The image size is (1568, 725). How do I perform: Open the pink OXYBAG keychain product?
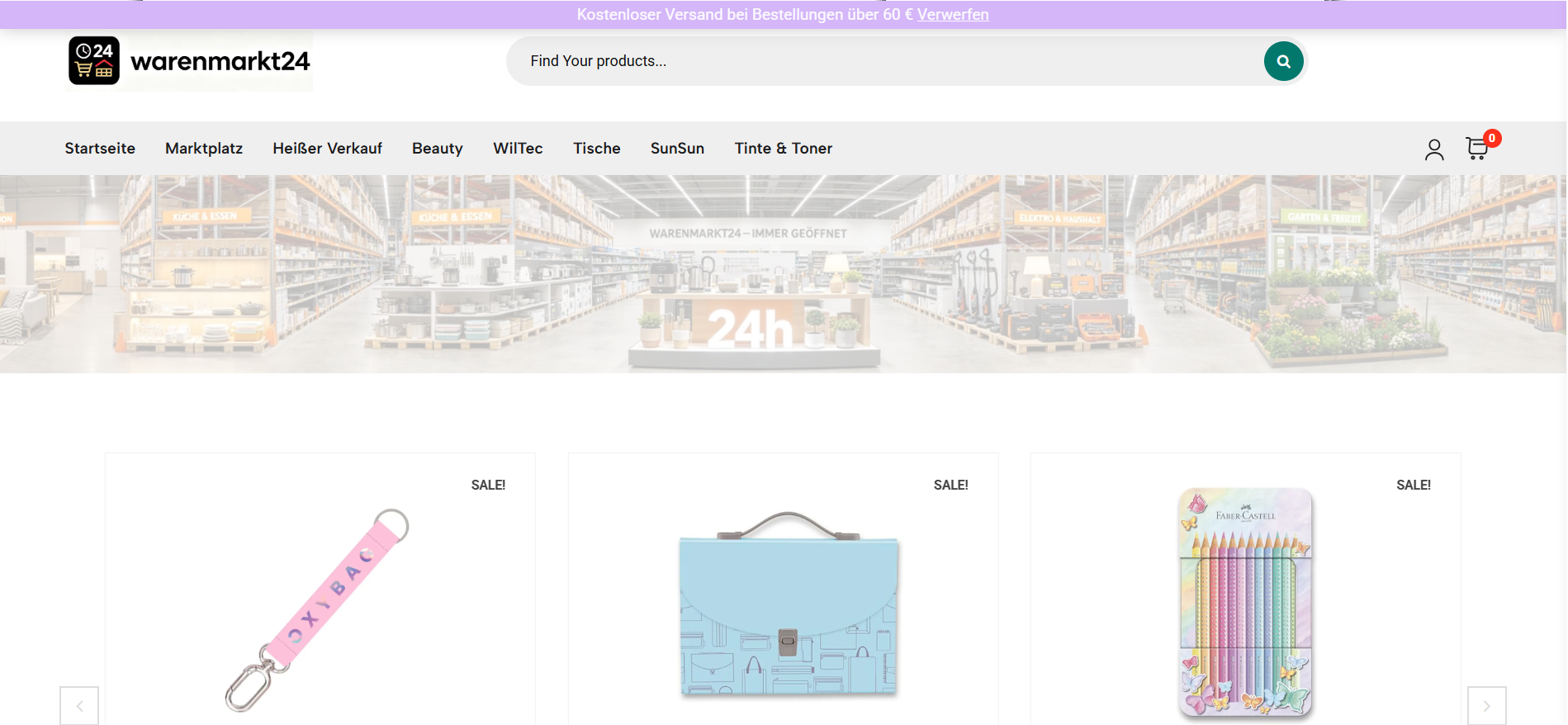click(x=318, y=609)
